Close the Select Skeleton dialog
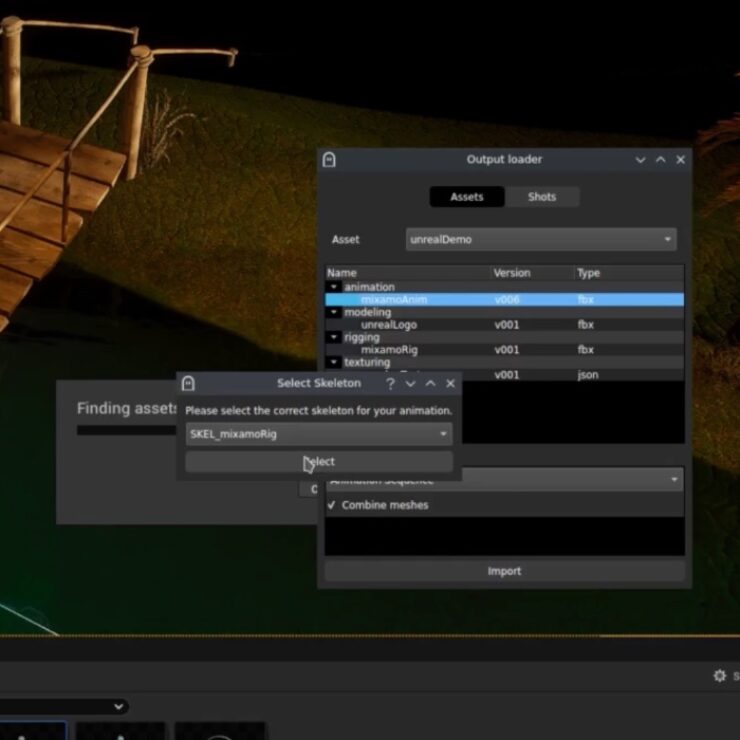This screenshot has width=740, height=740. pos(450,383)
